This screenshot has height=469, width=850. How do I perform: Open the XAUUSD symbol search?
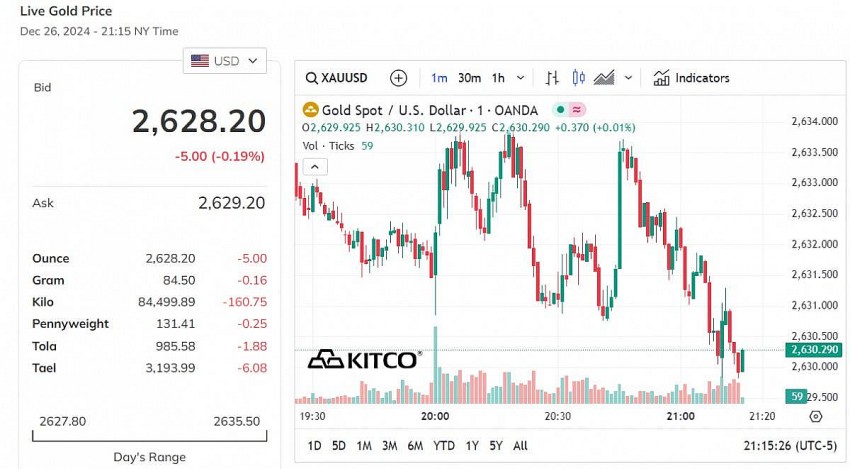338,78
